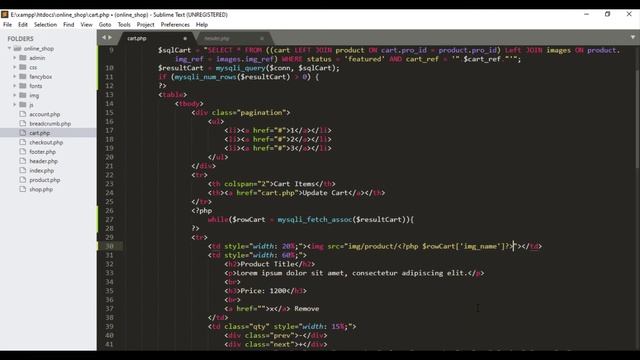Select cart.php in the sidebar

(40, 133)
